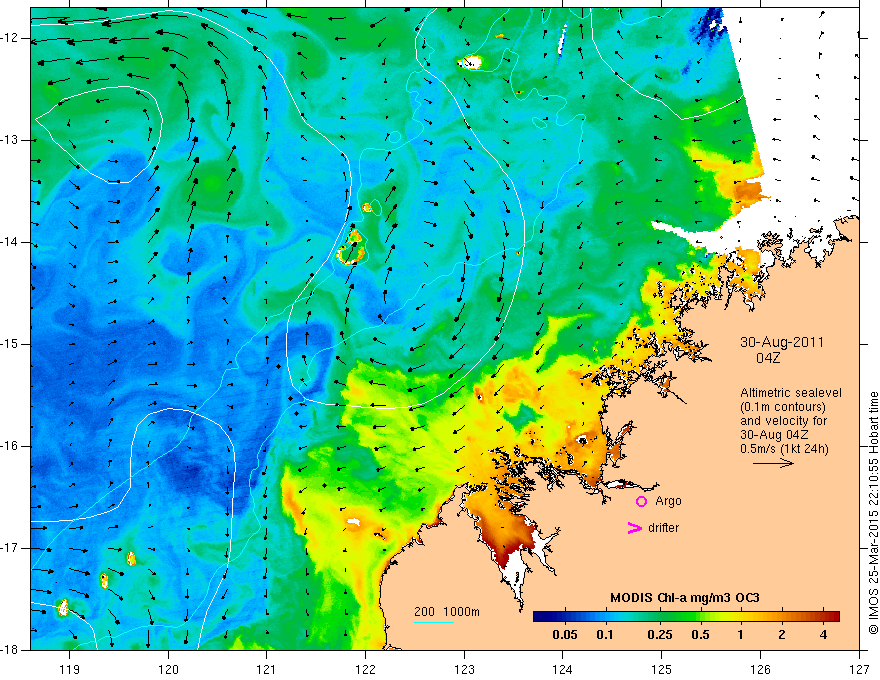Image resolution: width=880 pixels, height=680 pixels.
Task: Click the colorbar tick label '0.05'
Action: click(565, 635)
